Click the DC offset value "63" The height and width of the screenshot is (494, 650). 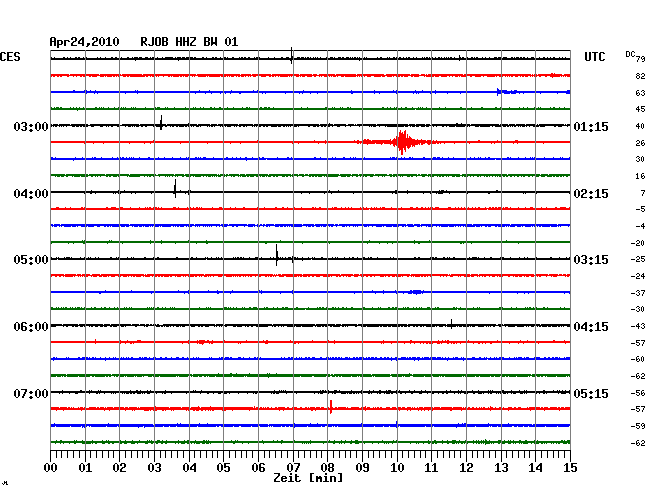640,93
